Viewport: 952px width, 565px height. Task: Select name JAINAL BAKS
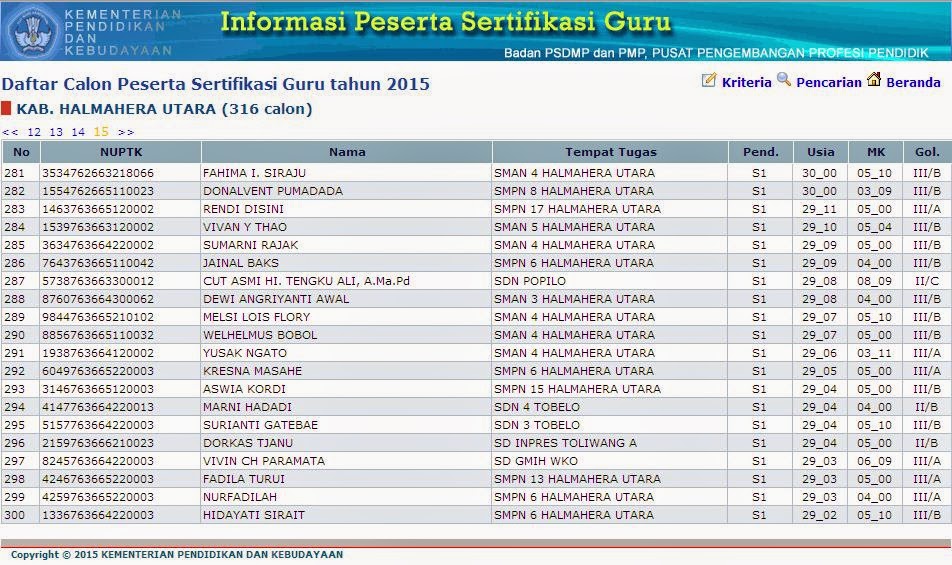pyautogui.click(x=241, y=263)
